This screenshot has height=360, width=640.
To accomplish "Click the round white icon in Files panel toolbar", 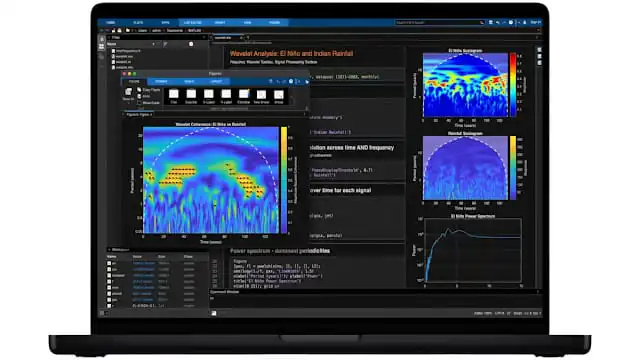I will tap(191, 44).
